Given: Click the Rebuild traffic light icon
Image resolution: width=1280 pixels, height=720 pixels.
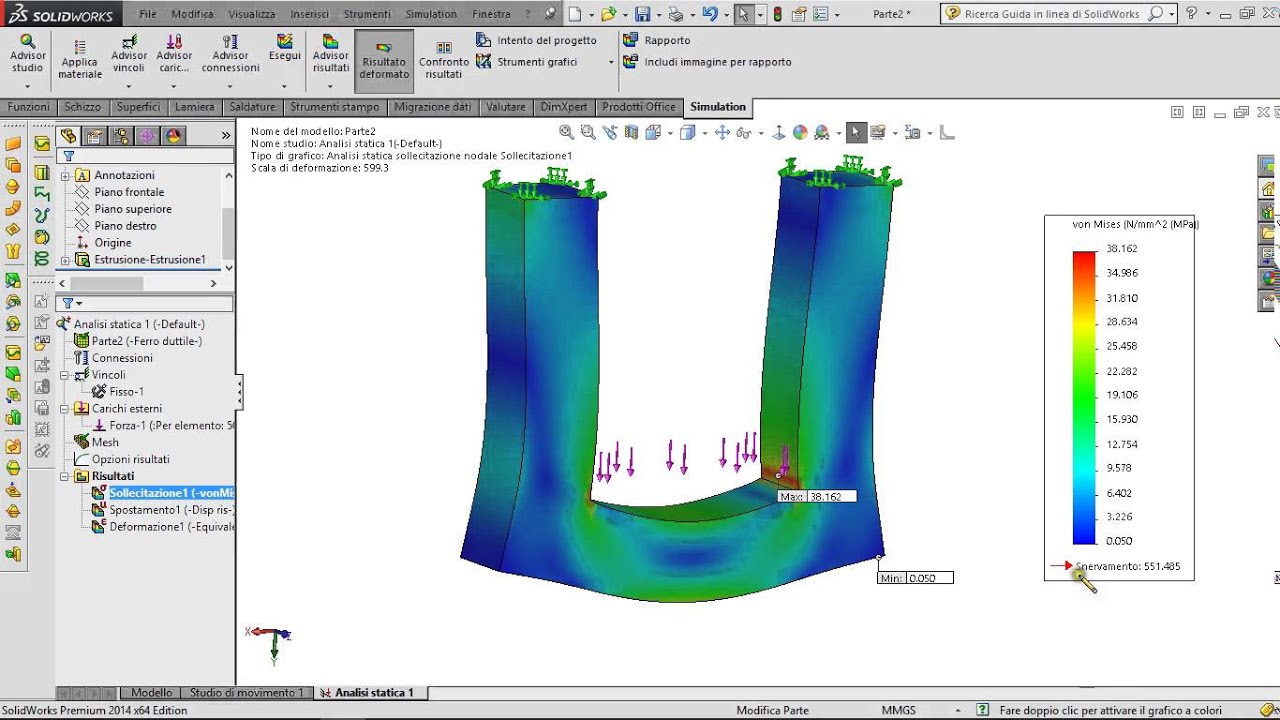Looking at the screenshot, I should (x=778, y=14).
